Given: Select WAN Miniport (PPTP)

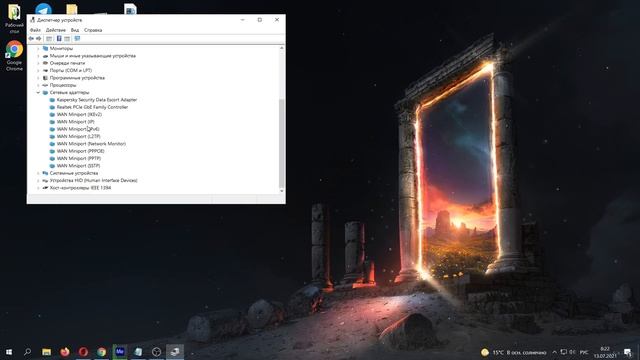Looking at the screenshot, I should [79, 159].
